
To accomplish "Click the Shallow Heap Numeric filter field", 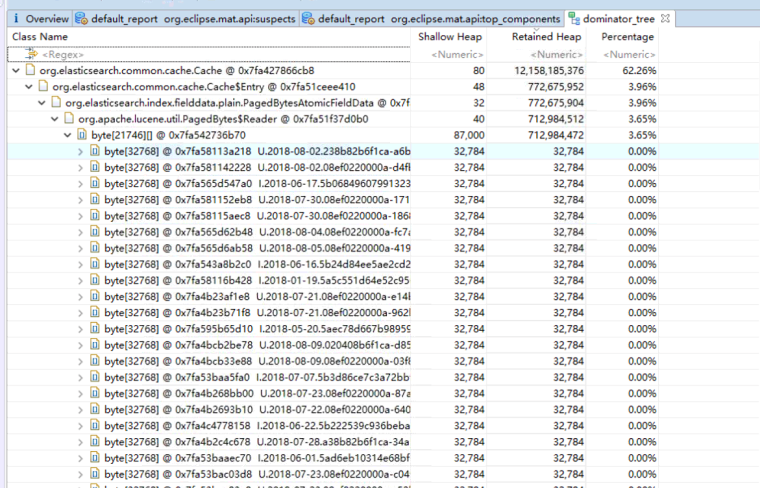I will (457, 54).
